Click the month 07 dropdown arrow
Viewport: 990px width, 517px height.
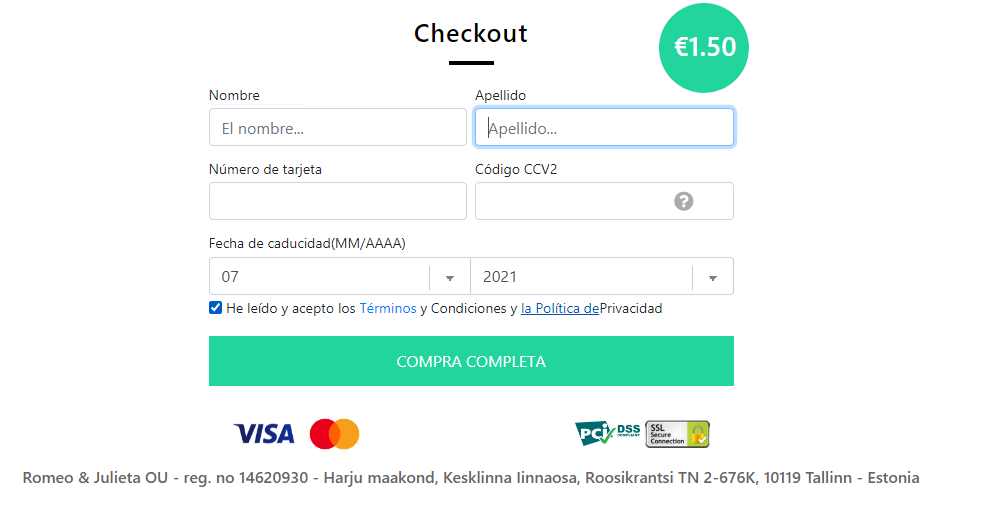click(x=450, y=278)
